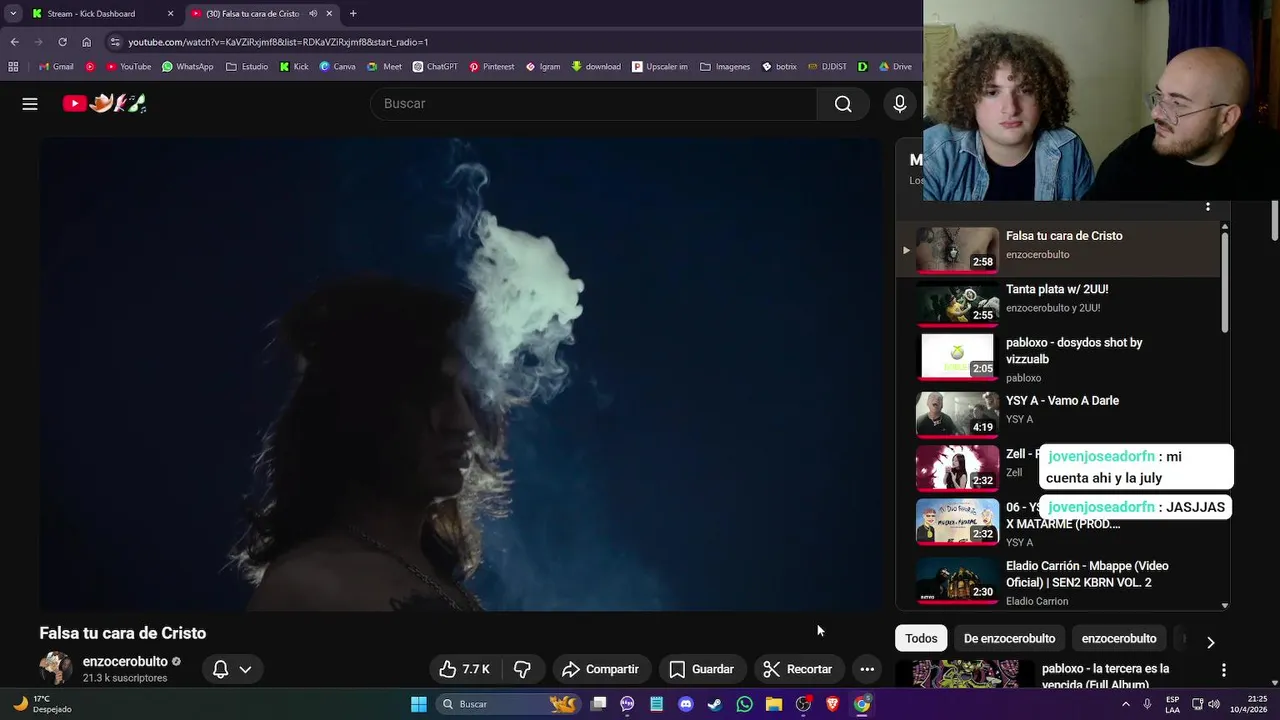Open File Explorer from the taskbar

tap(773, 704)
